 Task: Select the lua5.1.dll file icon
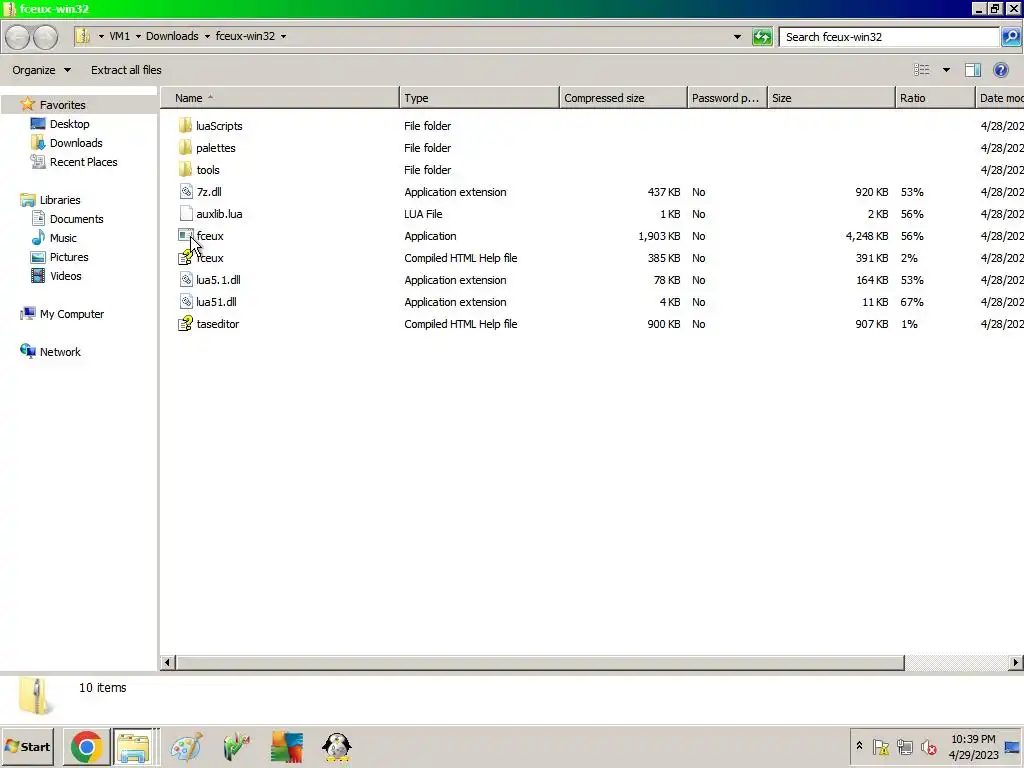tap(185, 280)
